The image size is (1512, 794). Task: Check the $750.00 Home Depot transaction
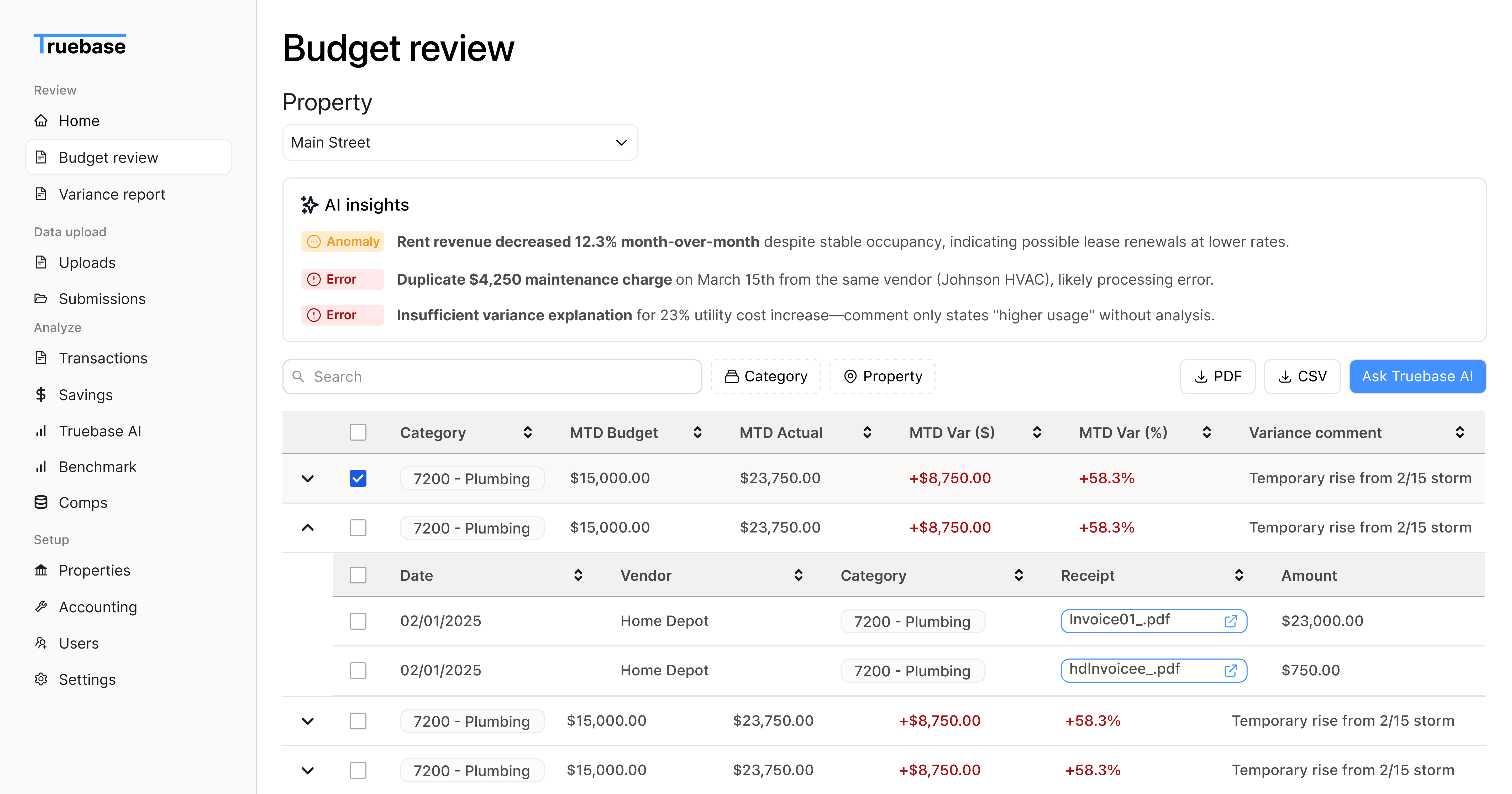358,670
